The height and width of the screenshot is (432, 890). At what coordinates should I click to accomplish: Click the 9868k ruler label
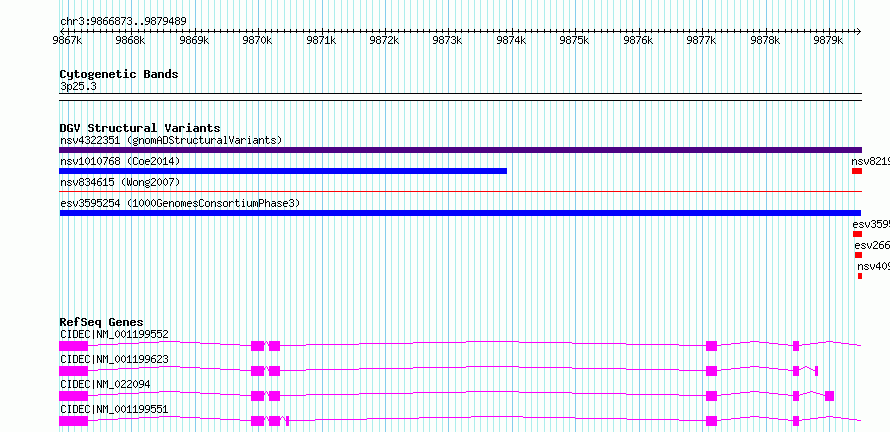131,40
